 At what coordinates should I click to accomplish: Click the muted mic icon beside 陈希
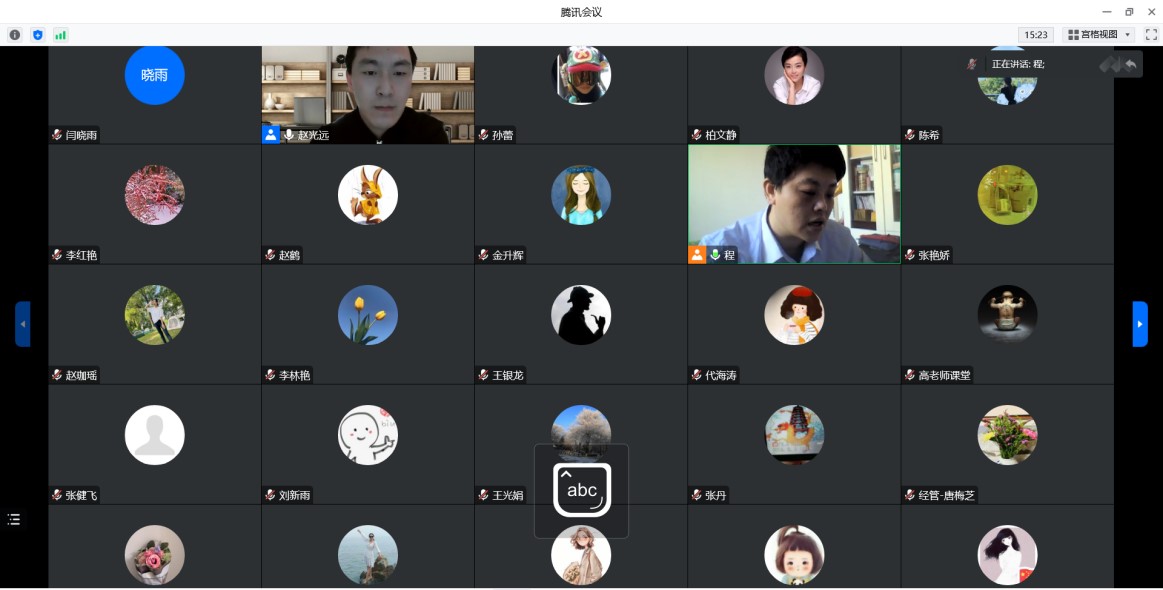[910, 135]
